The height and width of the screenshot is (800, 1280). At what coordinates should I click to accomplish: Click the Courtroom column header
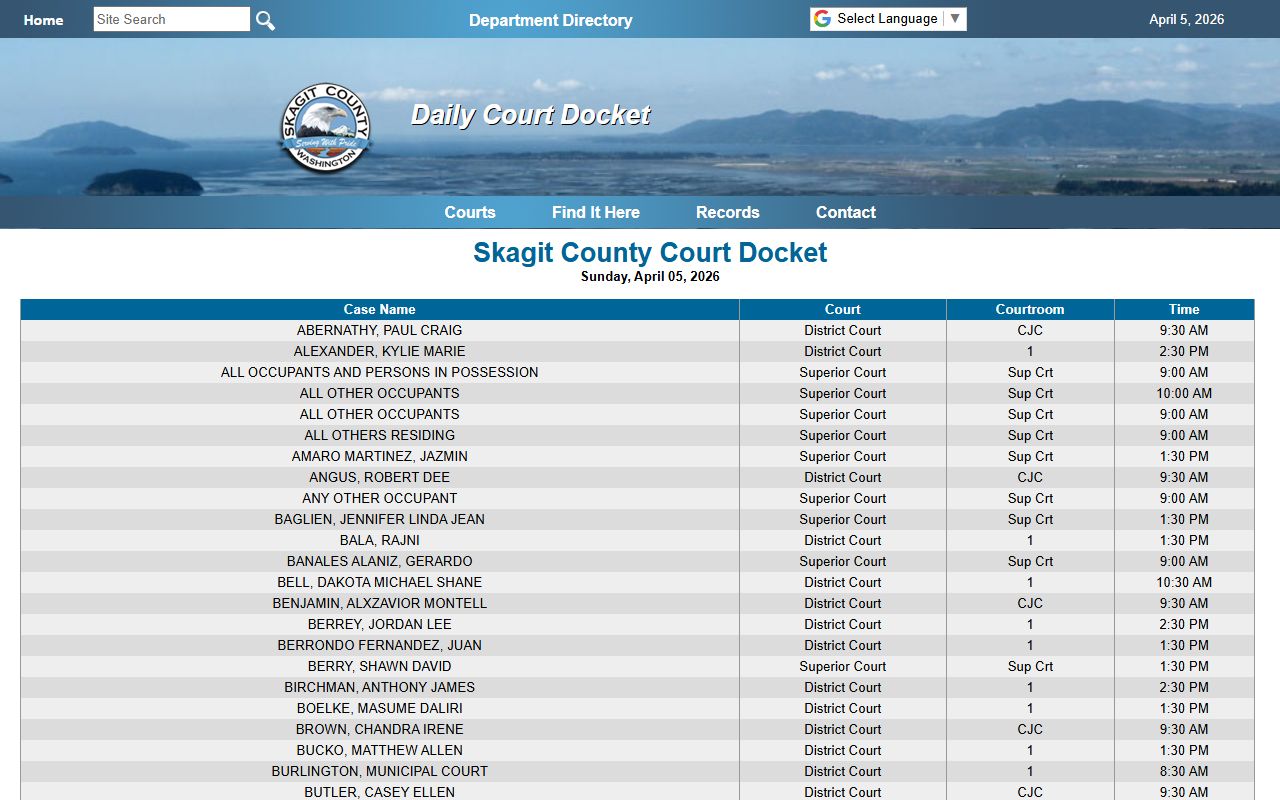pyautogui.click(x=1030, y=310)
